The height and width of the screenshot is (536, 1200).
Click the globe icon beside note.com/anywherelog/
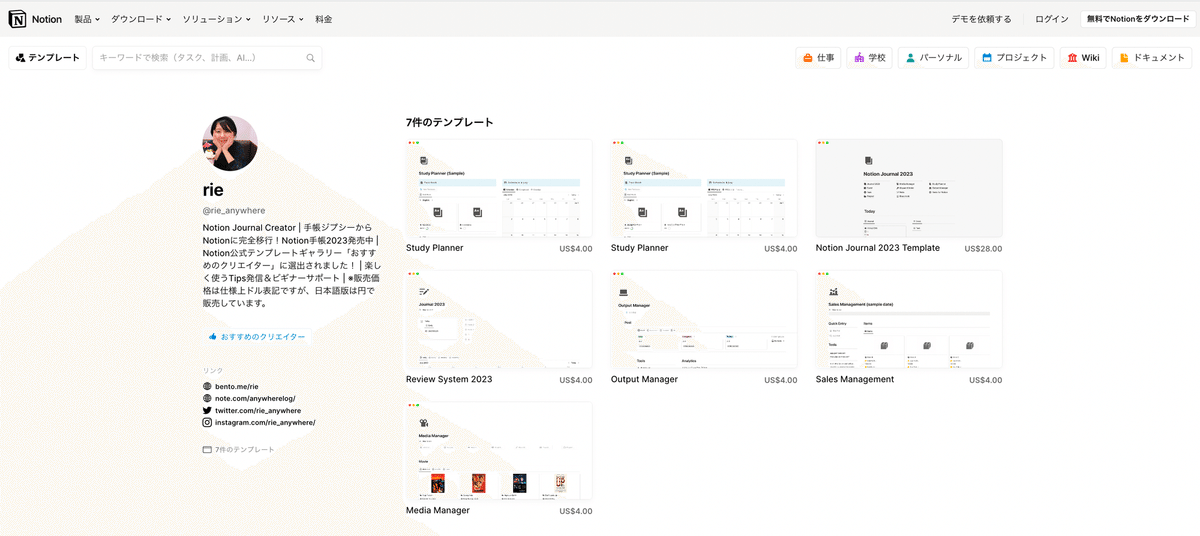pos(207,398)
